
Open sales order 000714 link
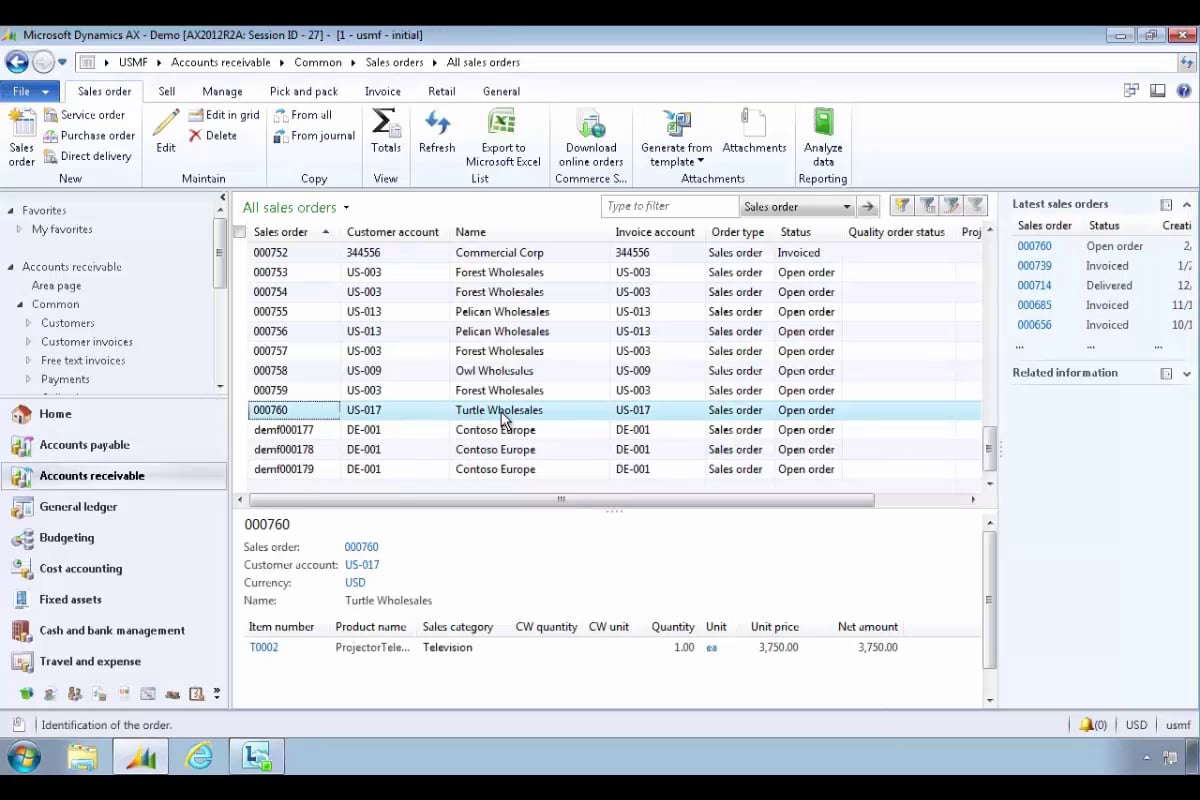pyautogui.click(x=1034, y=286)
